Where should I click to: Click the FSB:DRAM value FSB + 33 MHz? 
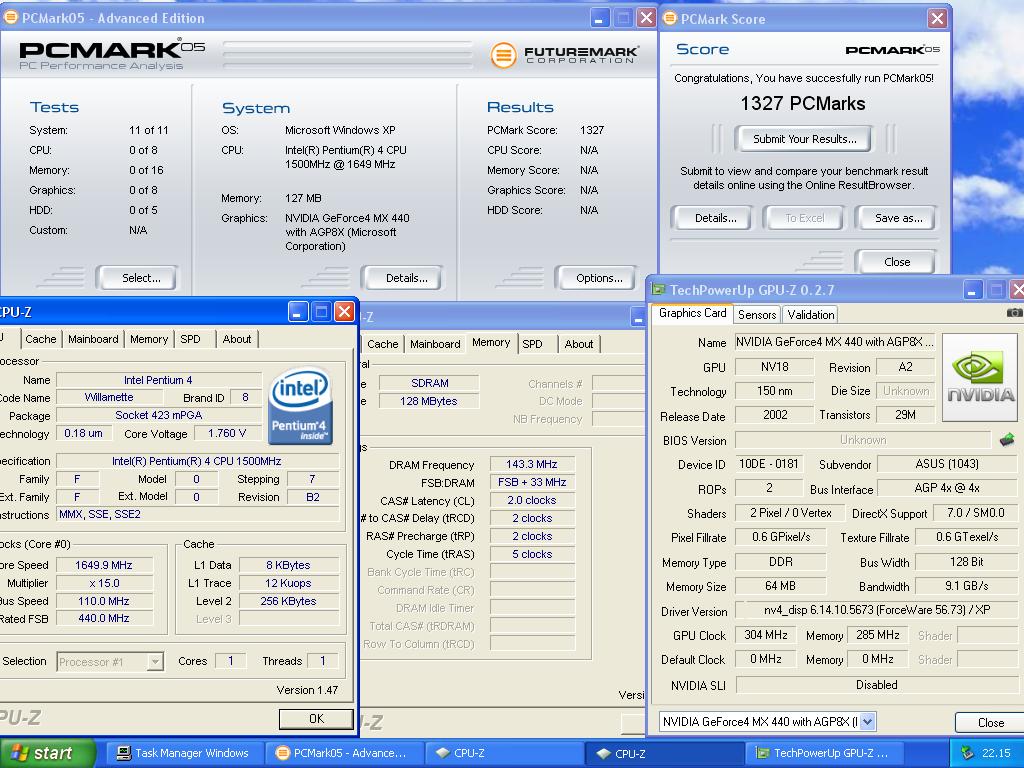(532, 482)
